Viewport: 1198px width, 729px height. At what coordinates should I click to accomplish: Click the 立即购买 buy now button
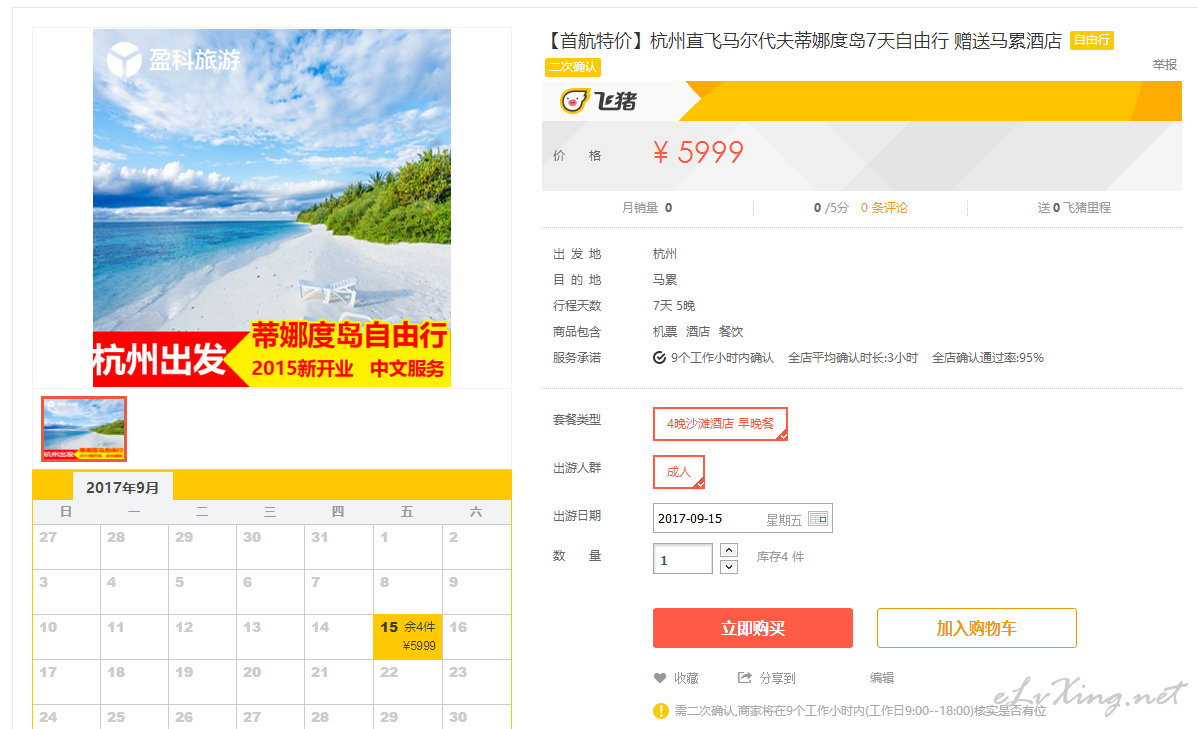tap(753, 628)
